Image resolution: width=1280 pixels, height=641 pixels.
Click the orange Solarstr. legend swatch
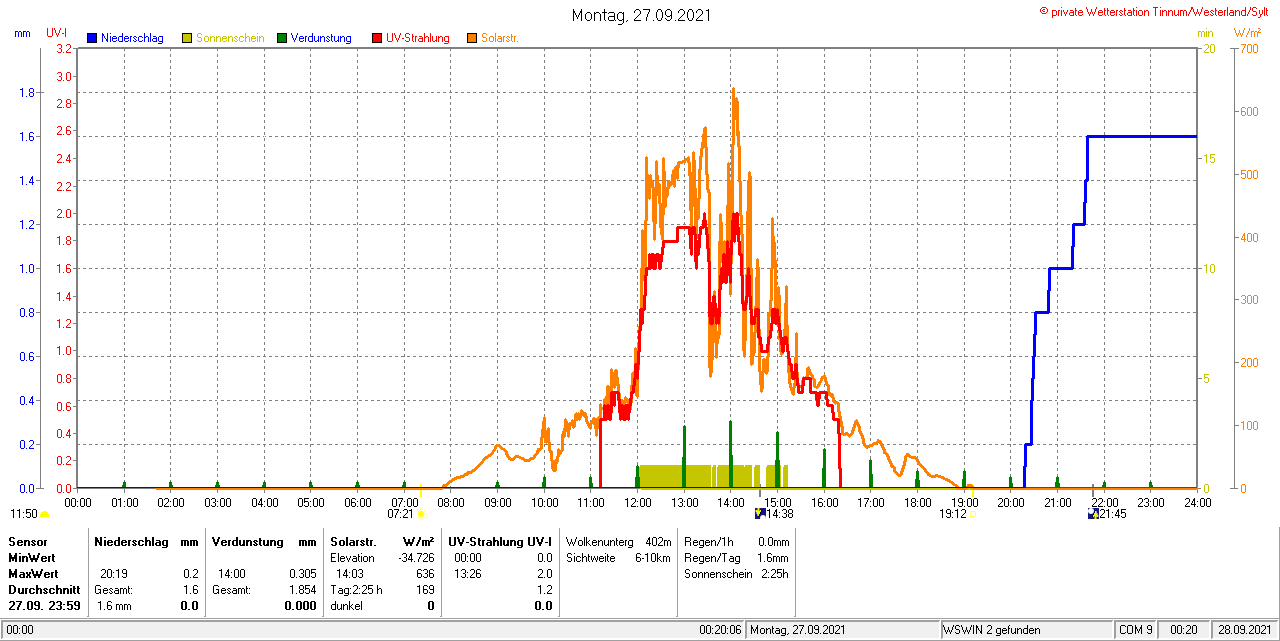472,38
